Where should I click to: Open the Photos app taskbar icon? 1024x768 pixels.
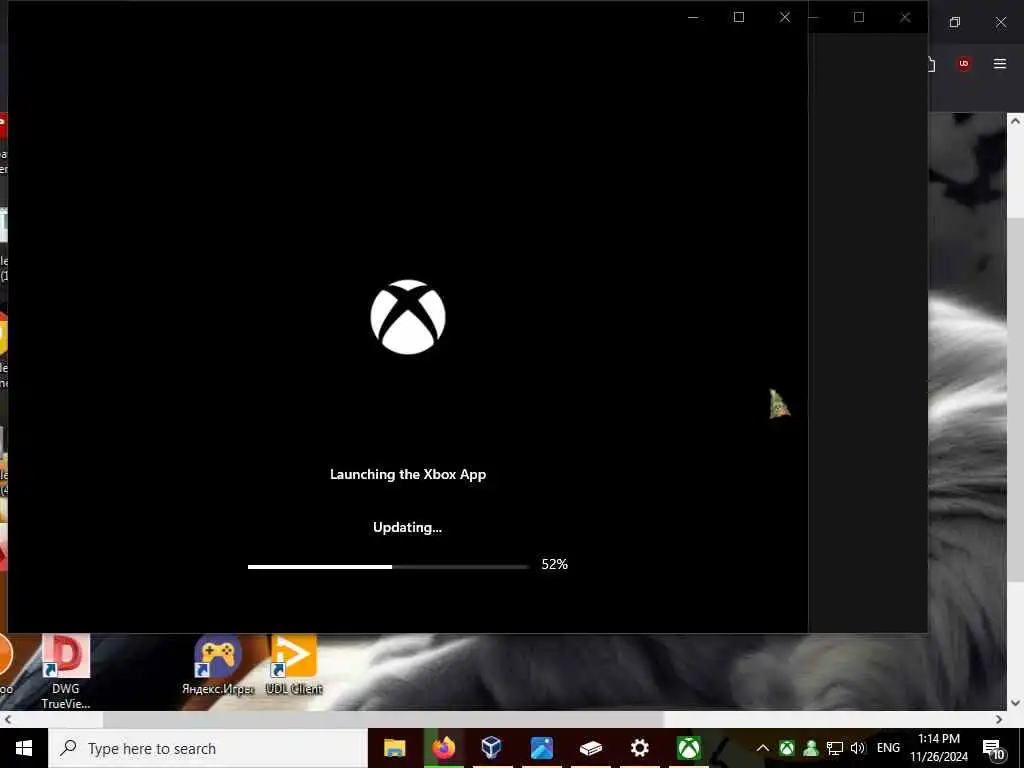541,748
